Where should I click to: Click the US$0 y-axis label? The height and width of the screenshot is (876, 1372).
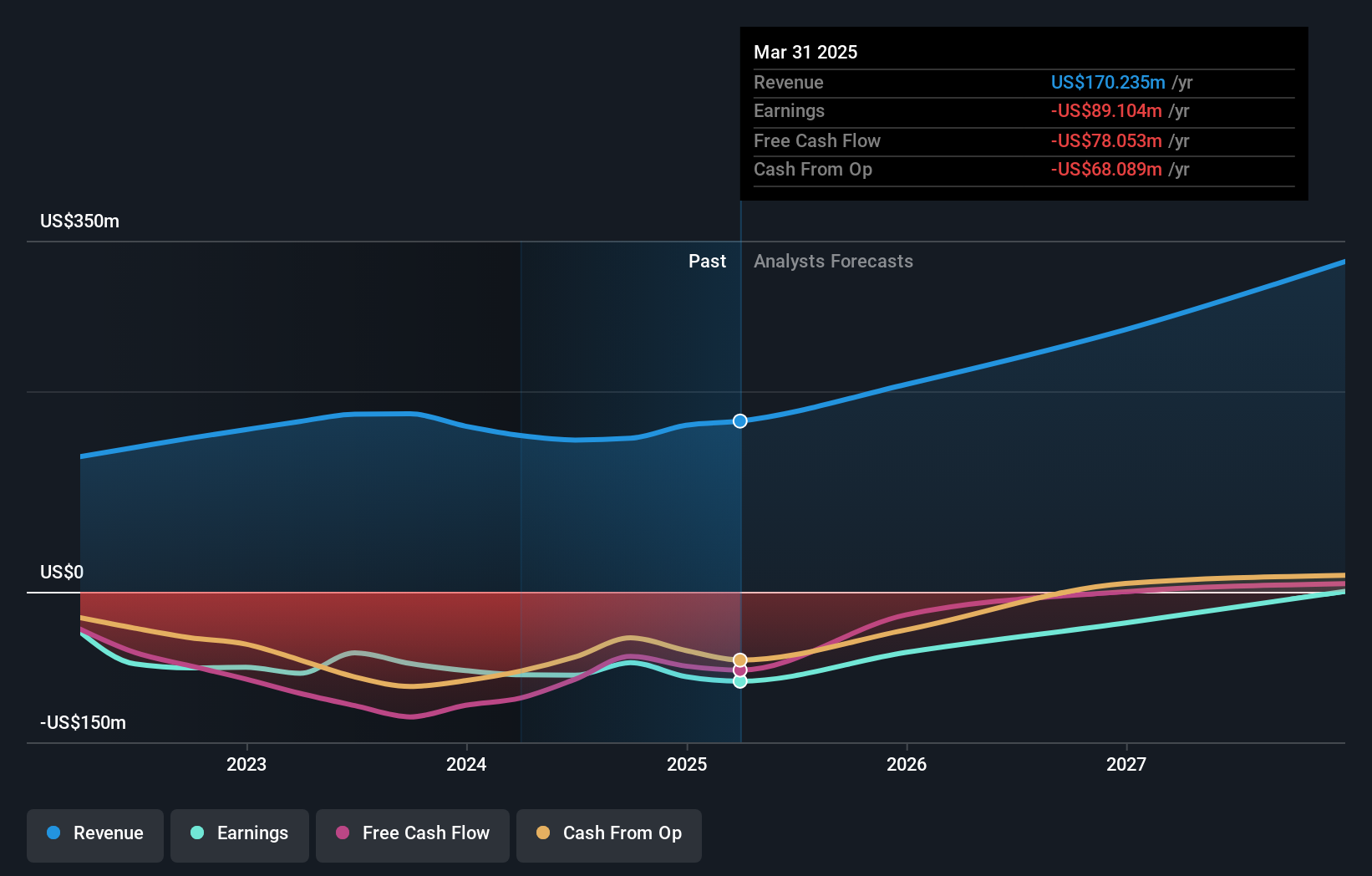(62, 573)
